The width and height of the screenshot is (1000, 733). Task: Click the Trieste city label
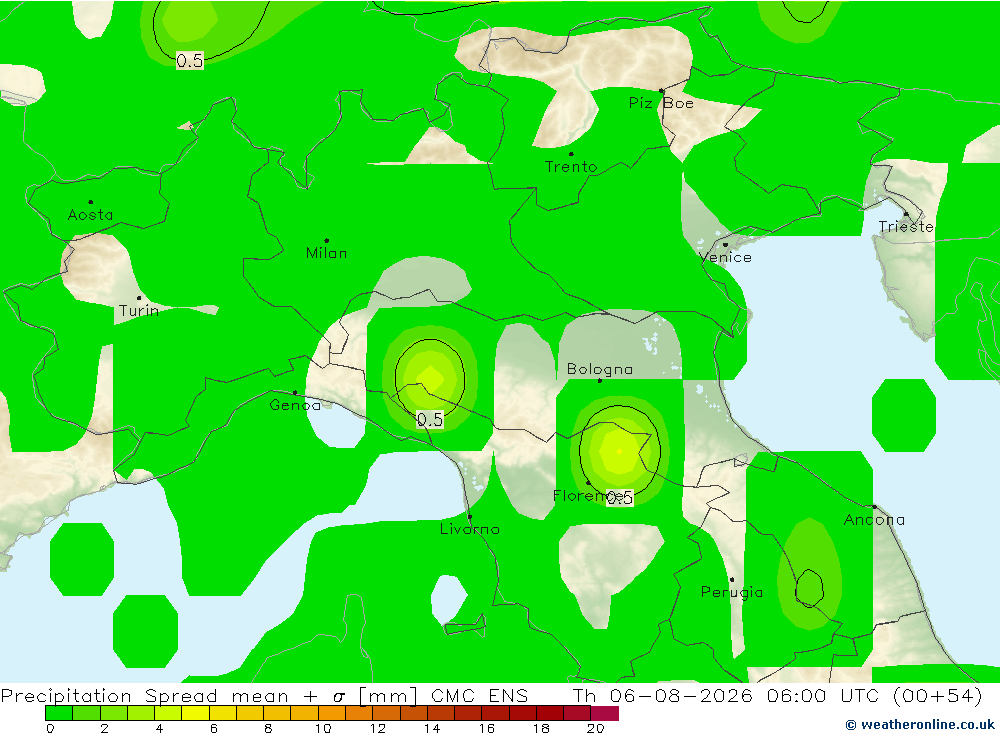(906, 226)
